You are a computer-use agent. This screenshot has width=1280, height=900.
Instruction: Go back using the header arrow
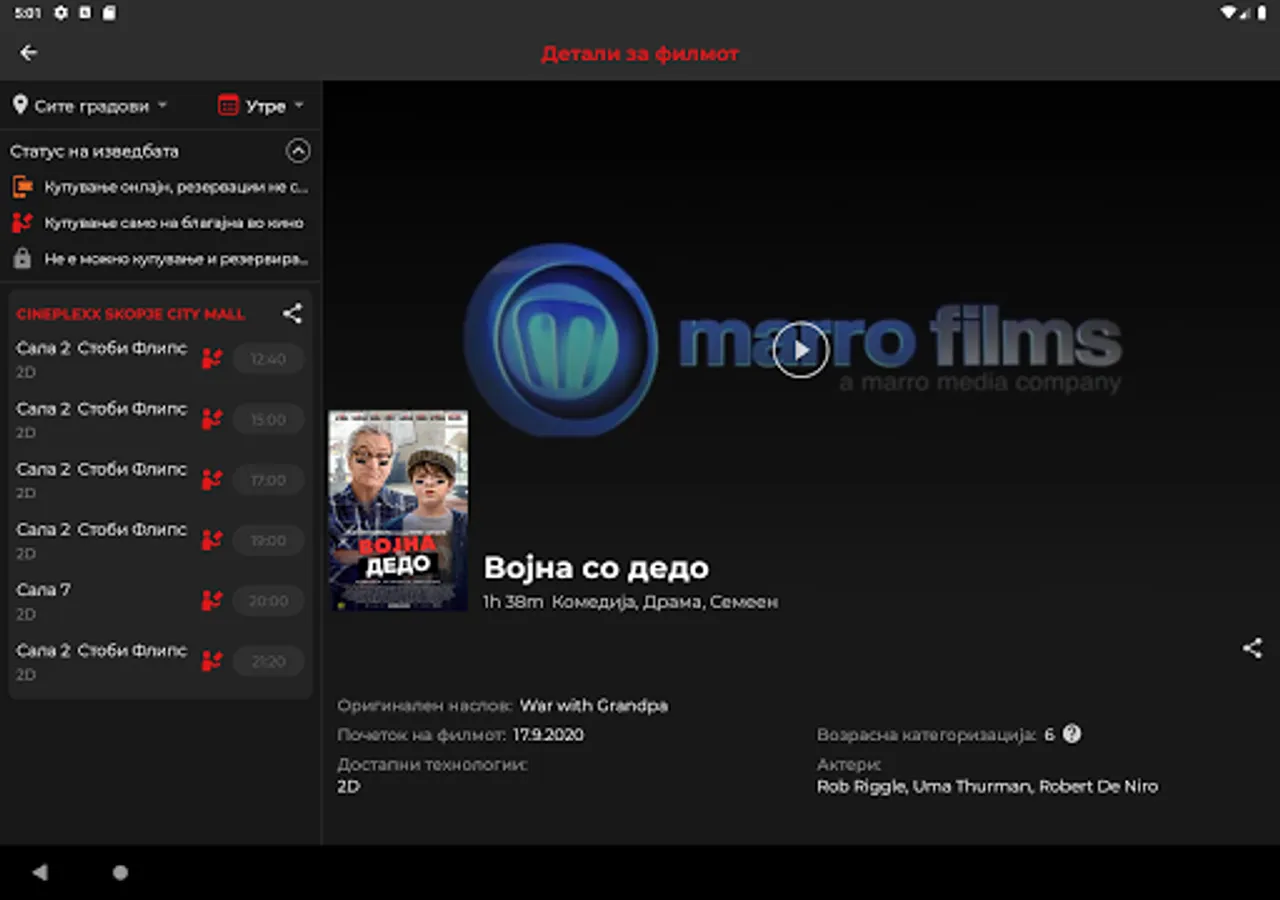[29, 53]
